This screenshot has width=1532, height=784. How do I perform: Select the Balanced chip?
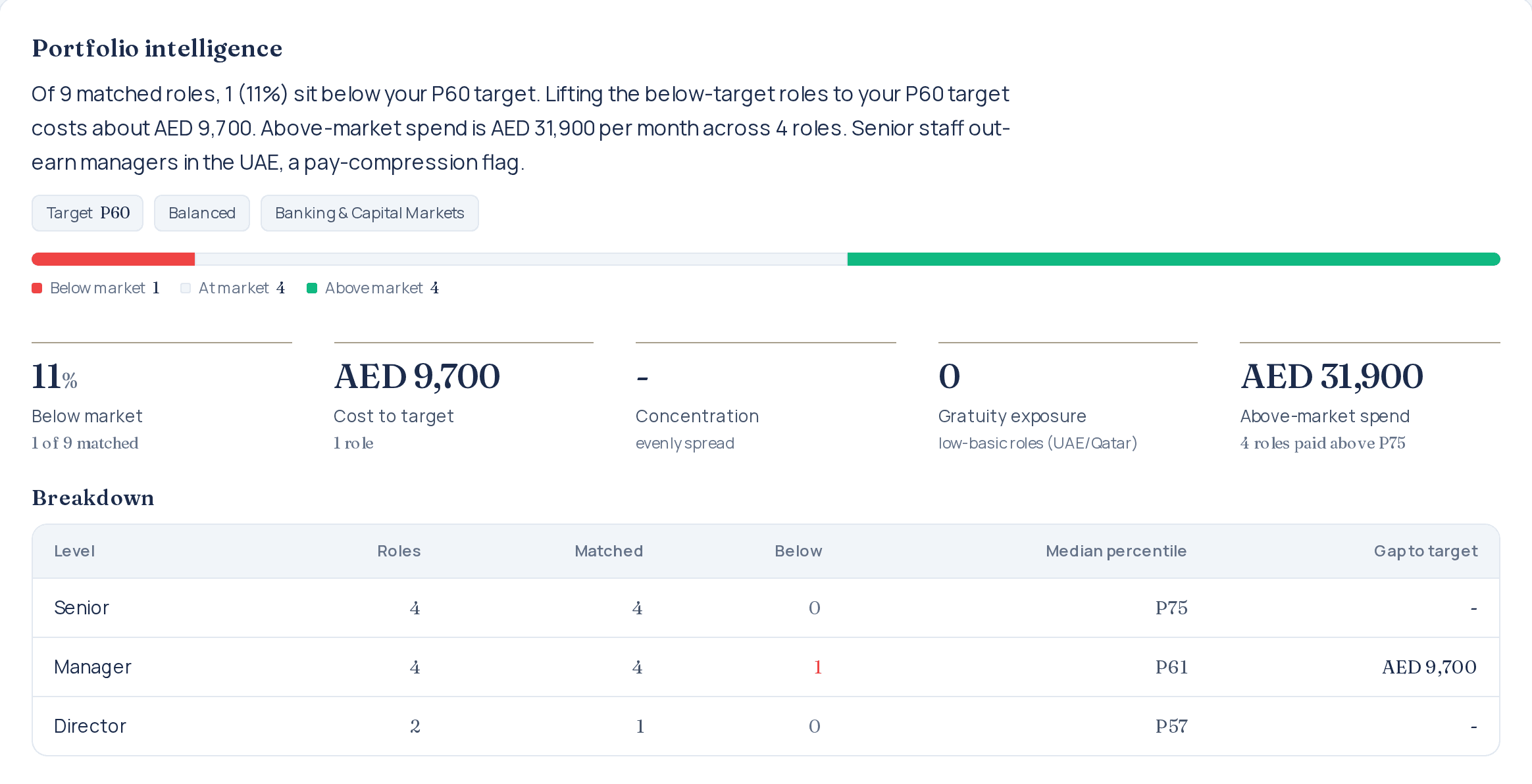(202, 213)
